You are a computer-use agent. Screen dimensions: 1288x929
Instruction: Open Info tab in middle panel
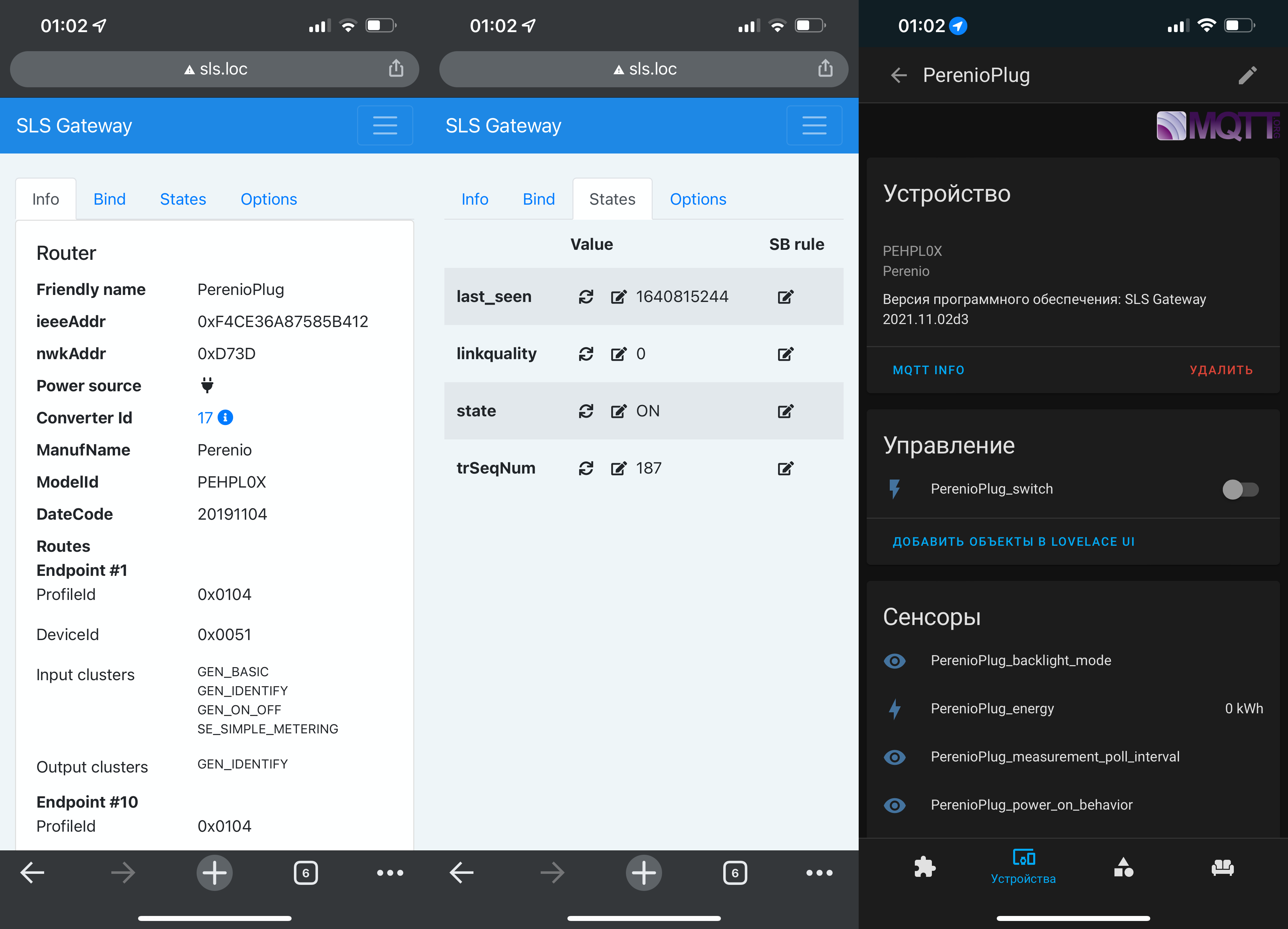[x=475, y=199]
